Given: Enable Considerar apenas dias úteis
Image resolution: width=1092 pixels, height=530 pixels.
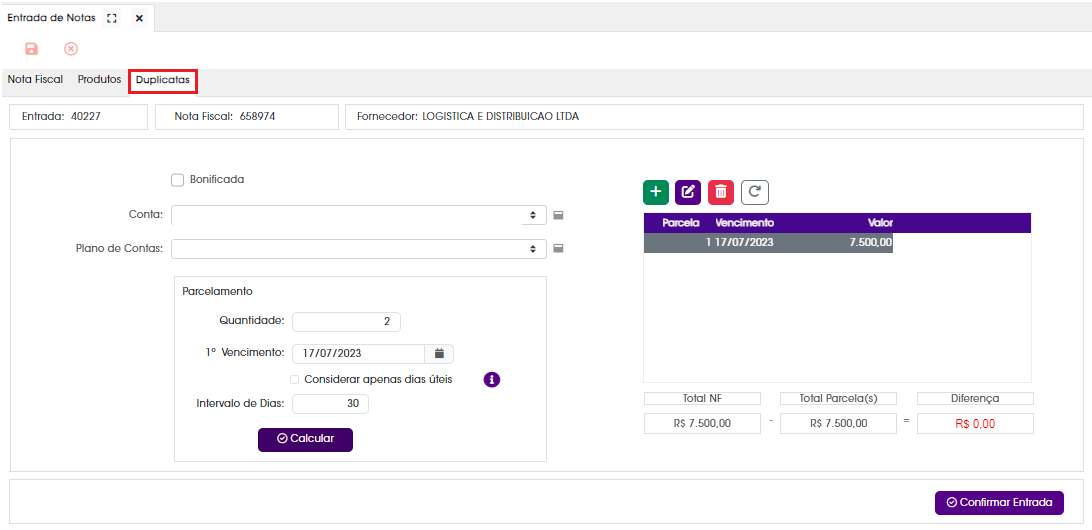Looking at the screenshot, I should click(x=295, y=380).
